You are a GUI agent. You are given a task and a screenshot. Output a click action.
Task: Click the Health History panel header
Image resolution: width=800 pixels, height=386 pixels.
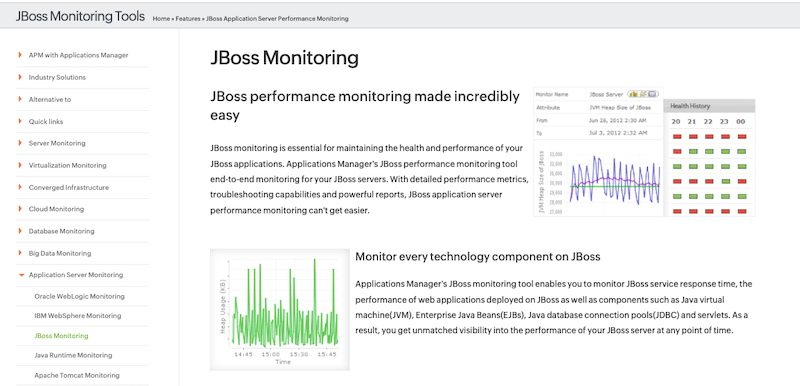(709, 106)
